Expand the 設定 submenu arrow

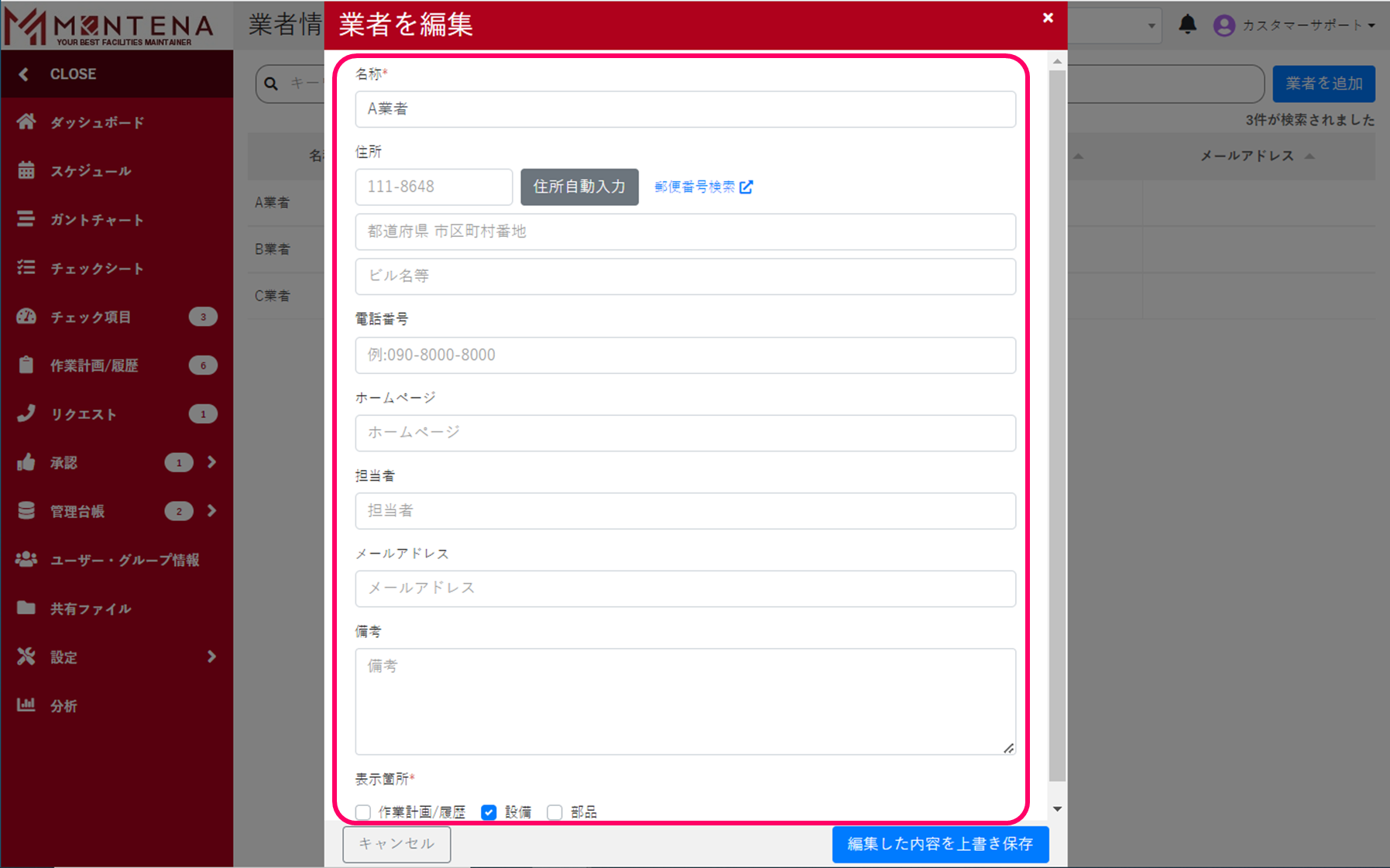pyautogui.click(x=211, y=657)
